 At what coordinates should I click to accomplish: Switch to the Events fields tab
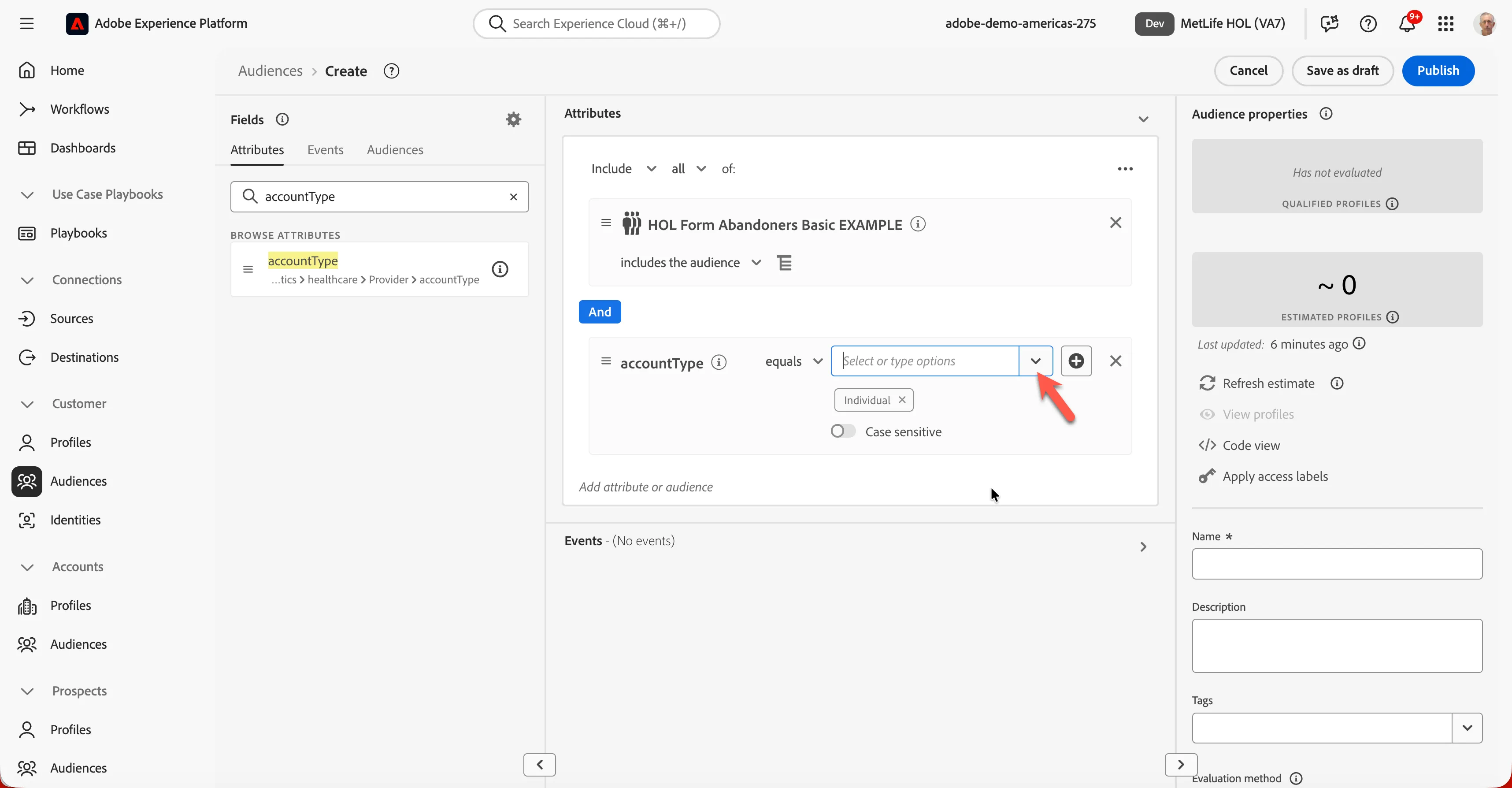coord(325,150)
